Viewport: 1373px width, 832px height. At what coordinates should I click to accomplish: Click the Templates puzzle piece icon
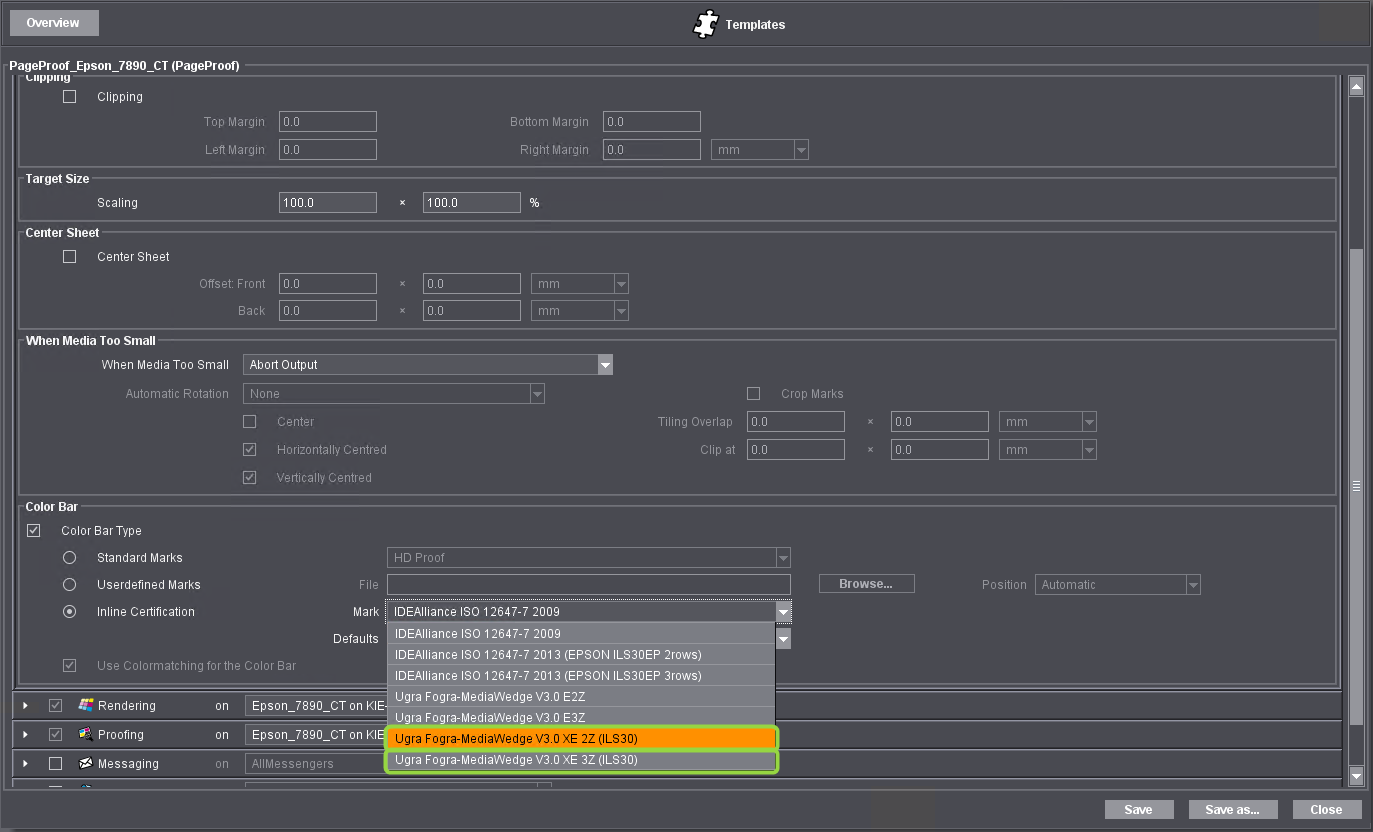pos(706,24)
